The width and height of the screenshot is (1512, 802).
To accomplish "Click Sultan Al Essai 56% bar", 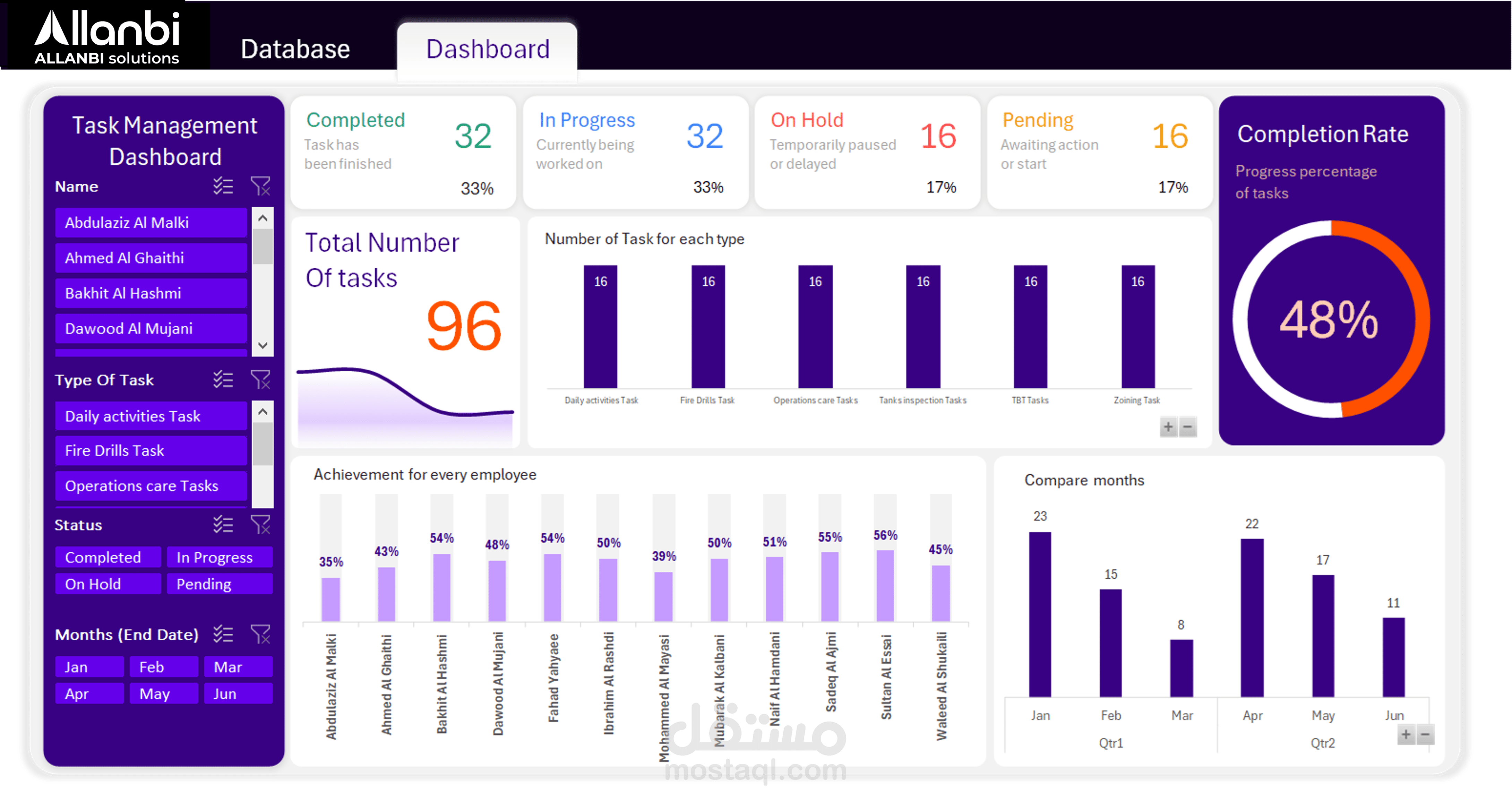I will coord(885,586).
